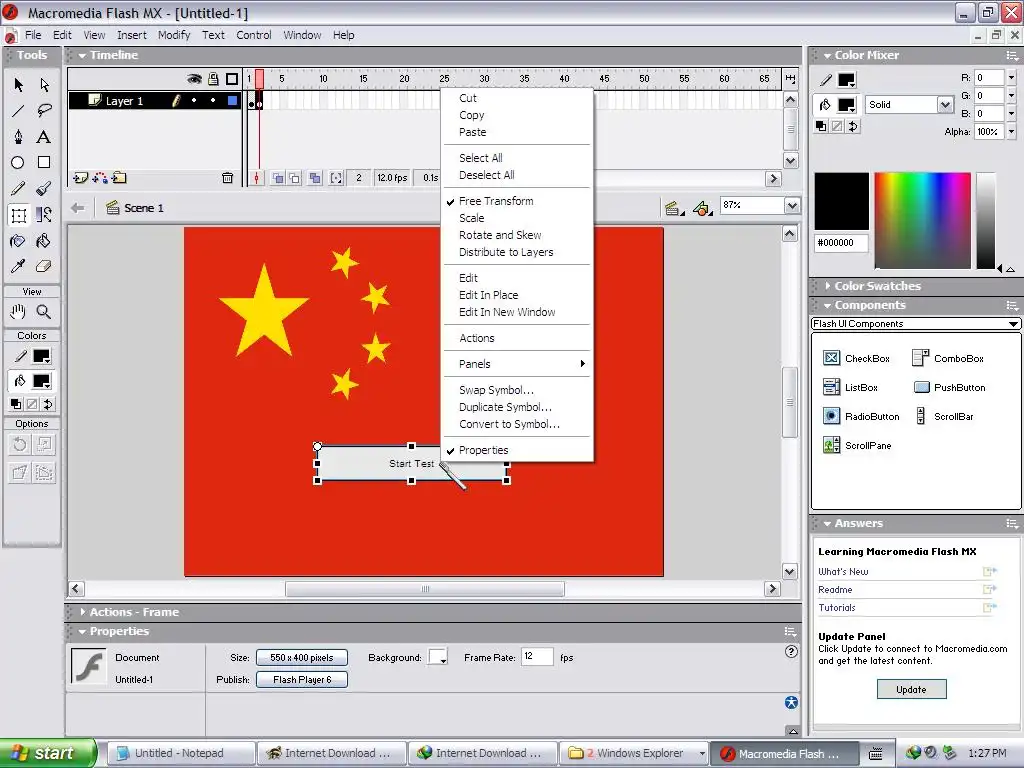The image size is (1024, 768).
Task: Select the Oval tool
Action: point(18,163)
